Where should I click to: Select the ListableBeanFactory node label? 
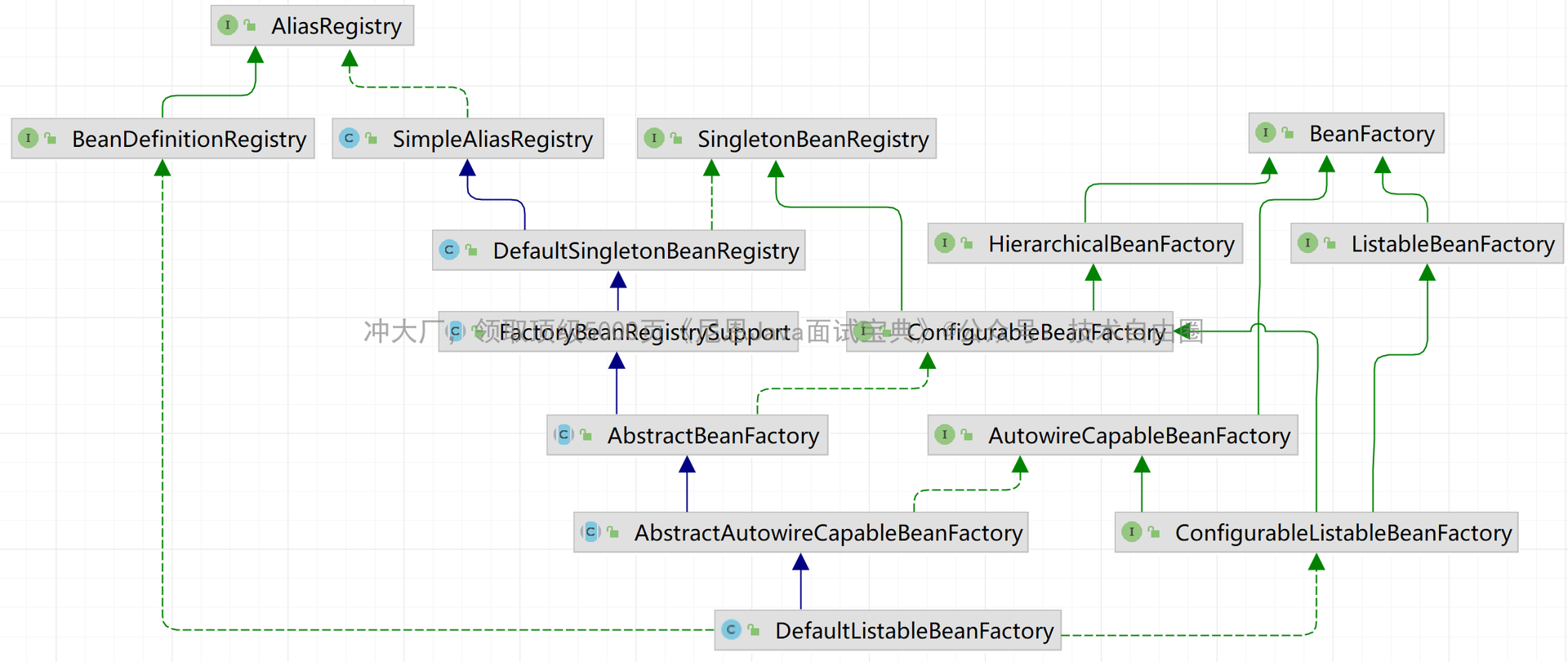(1452, 244)
